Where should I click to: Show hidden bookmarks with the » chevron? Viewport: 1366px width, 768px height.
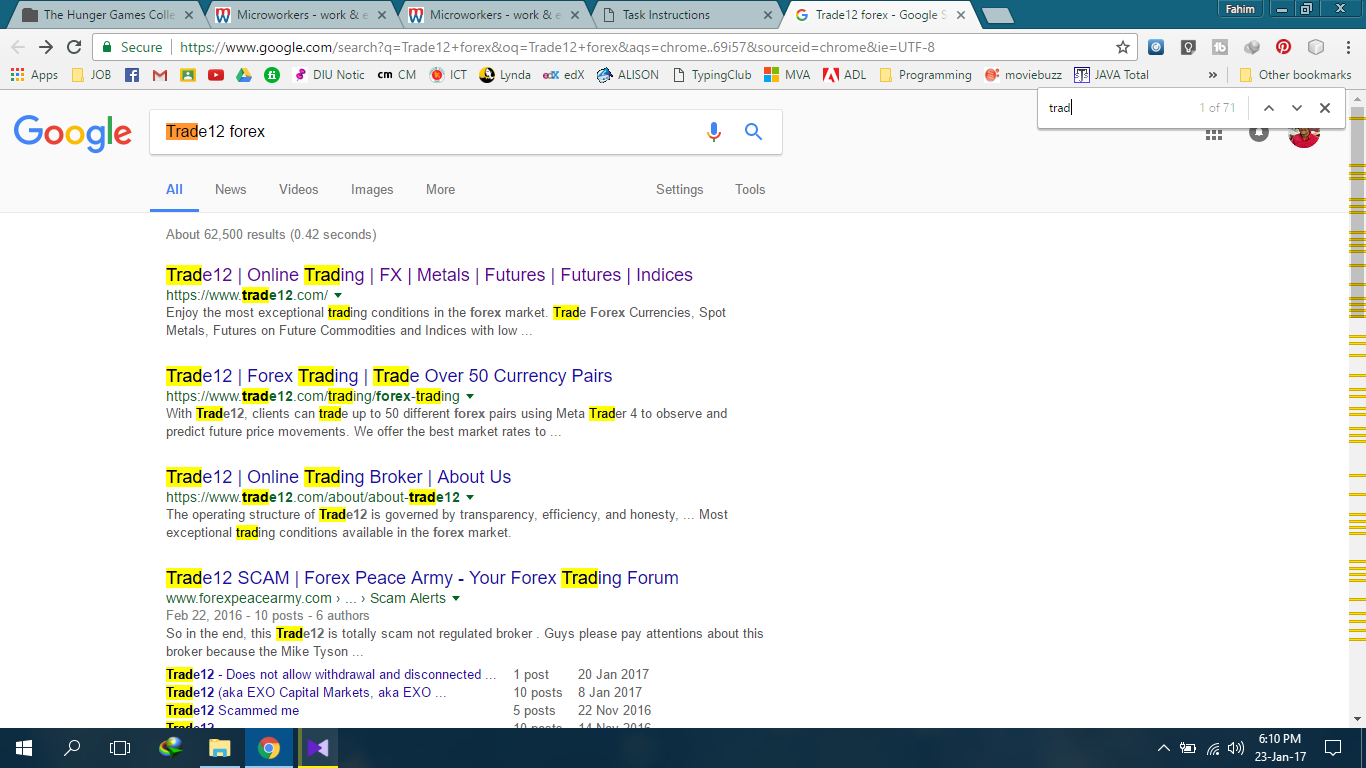[x=1213, y=75]
